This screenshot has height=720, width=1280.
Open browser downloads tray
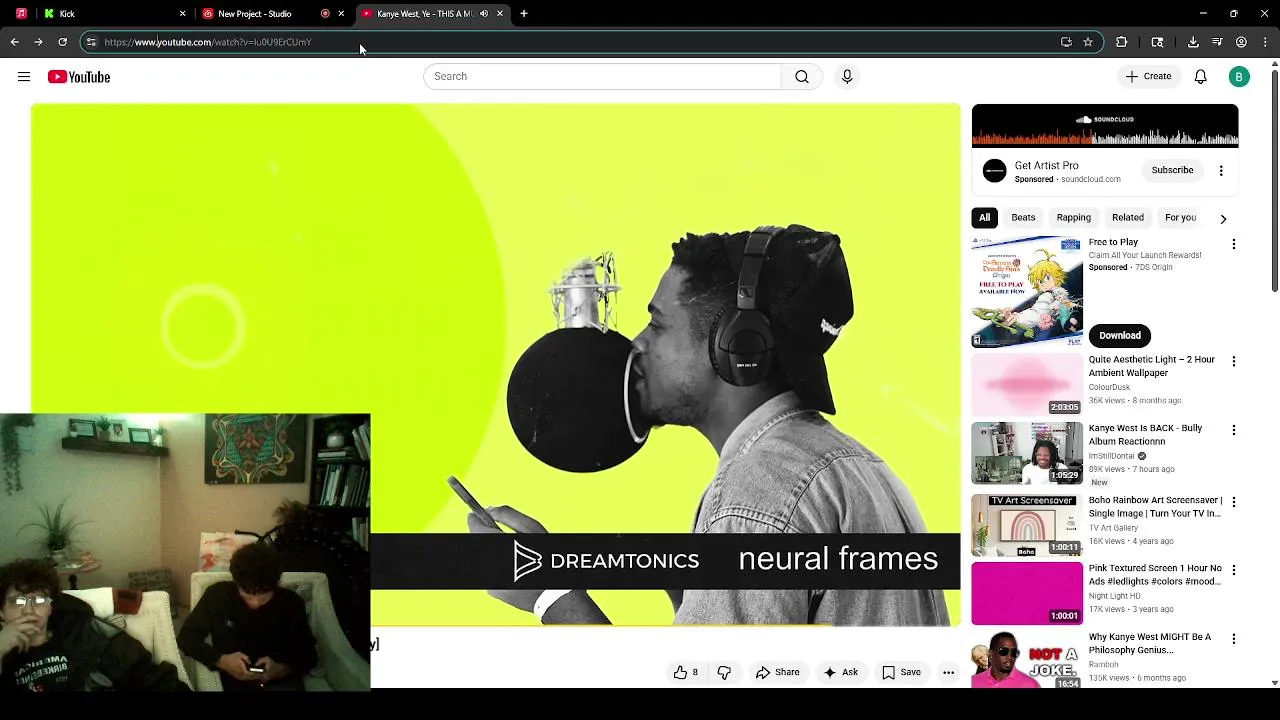point(1193,42)
